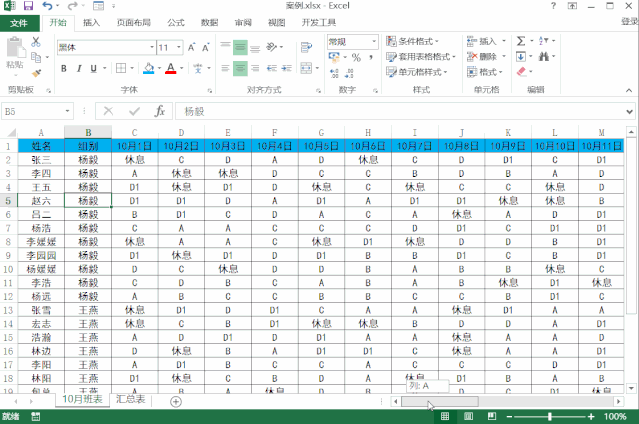This screenshot has height=424, width=639.
Task: Open the Name Box dropdown arrow
Action: click(x=67, y=111)
